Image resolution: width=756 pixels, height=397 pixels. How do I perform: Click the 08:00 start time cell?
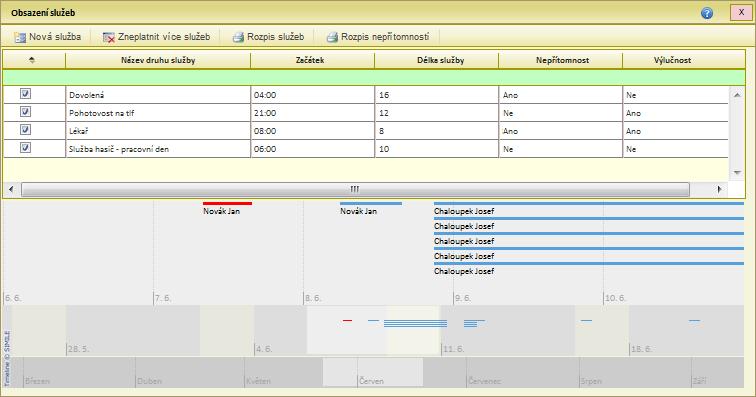tap(312, 131)
